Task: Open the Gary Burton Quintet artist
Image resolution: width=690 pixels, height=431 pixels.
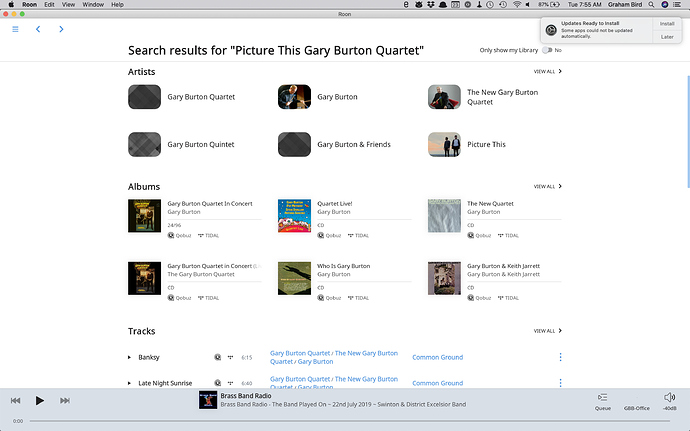Action: click(x=201, y=144)
